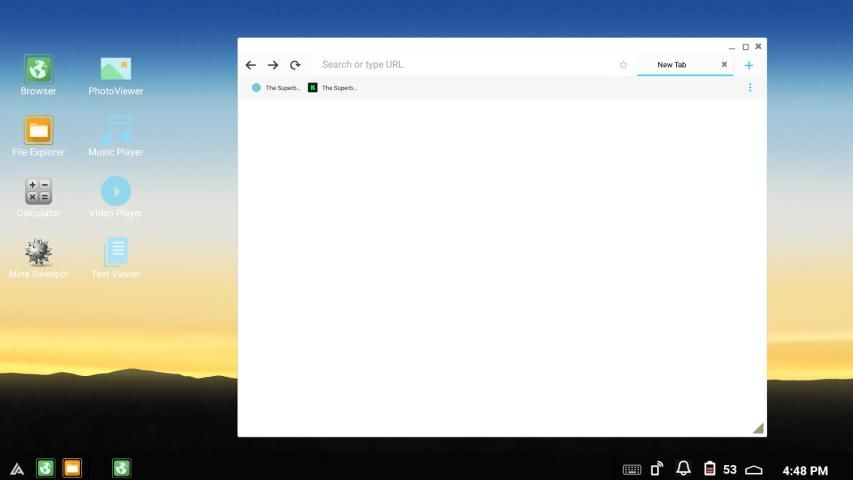853x480 pixels.
Task: Reload the current page
Action: [295, 65]
